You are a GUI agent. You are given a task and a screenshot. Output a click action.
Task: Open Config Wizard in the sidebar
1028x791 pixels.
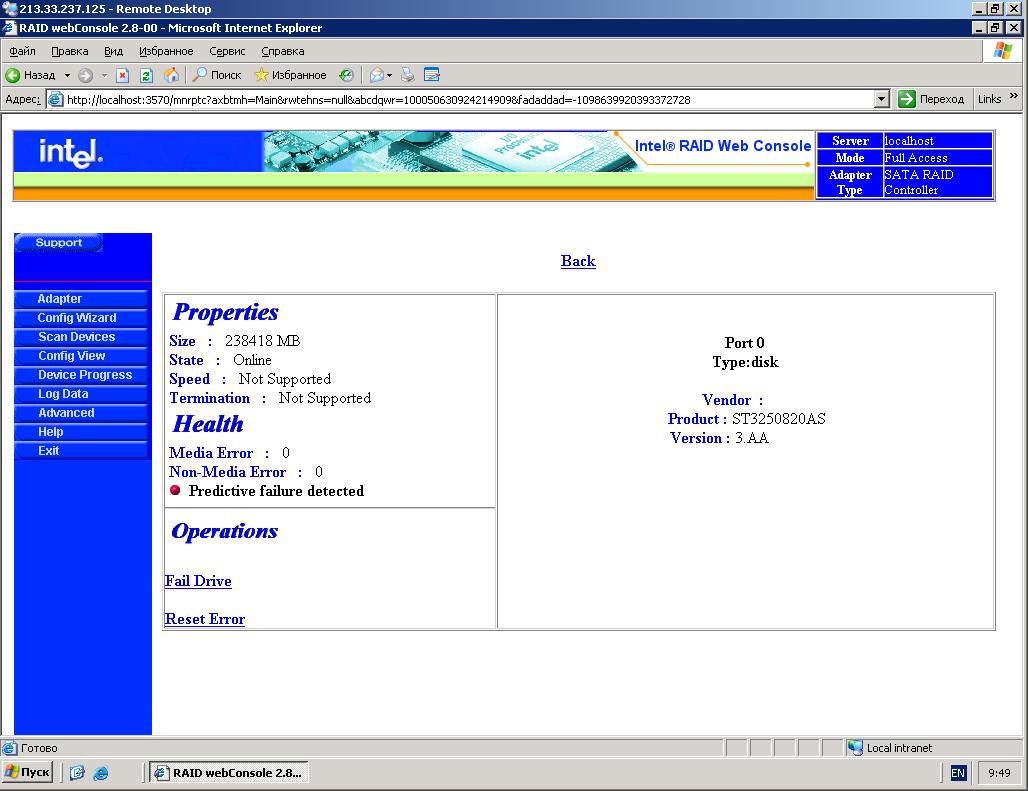(77, 318)
